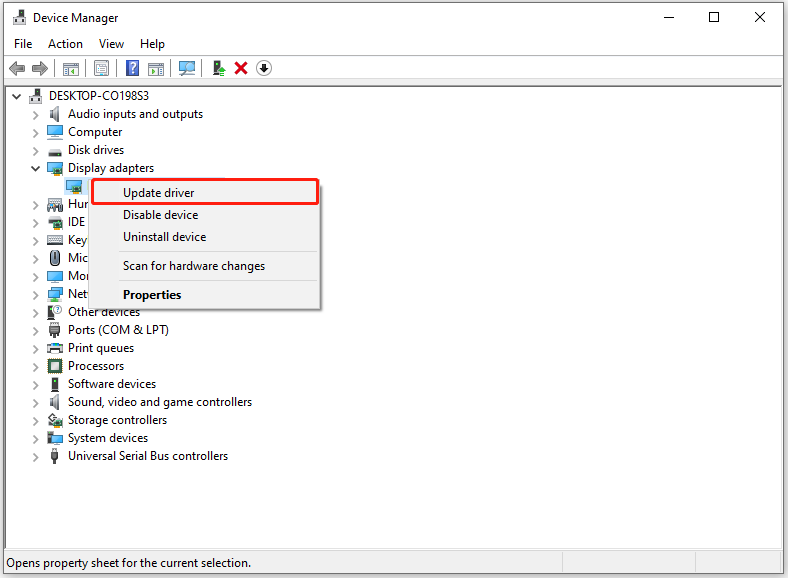Select the Processors label
This screenshot has height=578, width=788.
click(96, 366)
